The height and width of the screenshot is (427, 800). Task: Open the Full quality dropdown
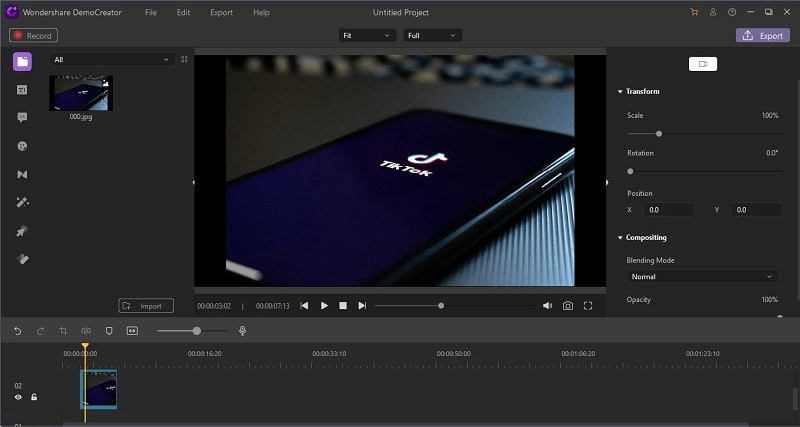point(433,35)
